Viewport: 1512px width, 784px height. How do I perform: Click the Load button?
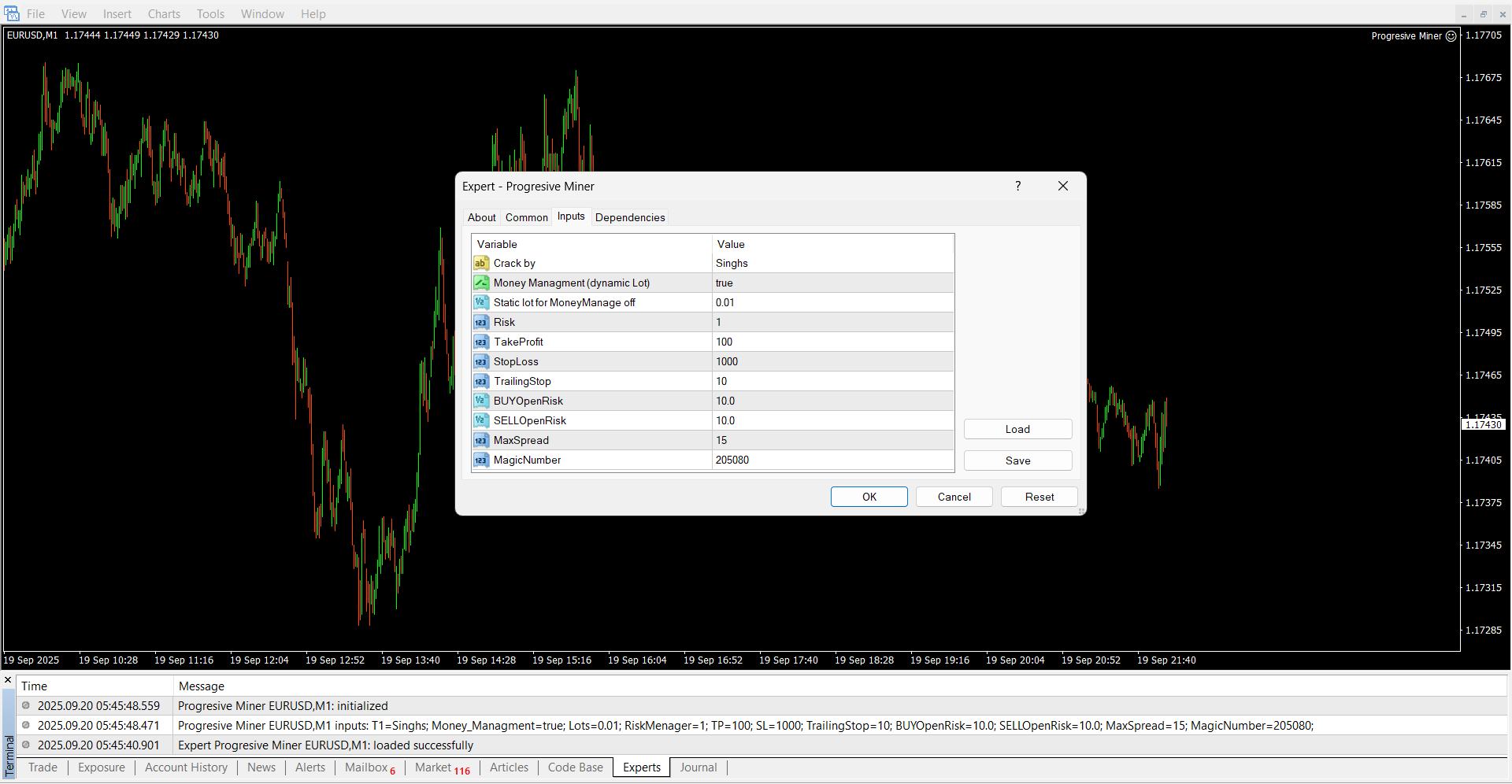pos(1017,429)
